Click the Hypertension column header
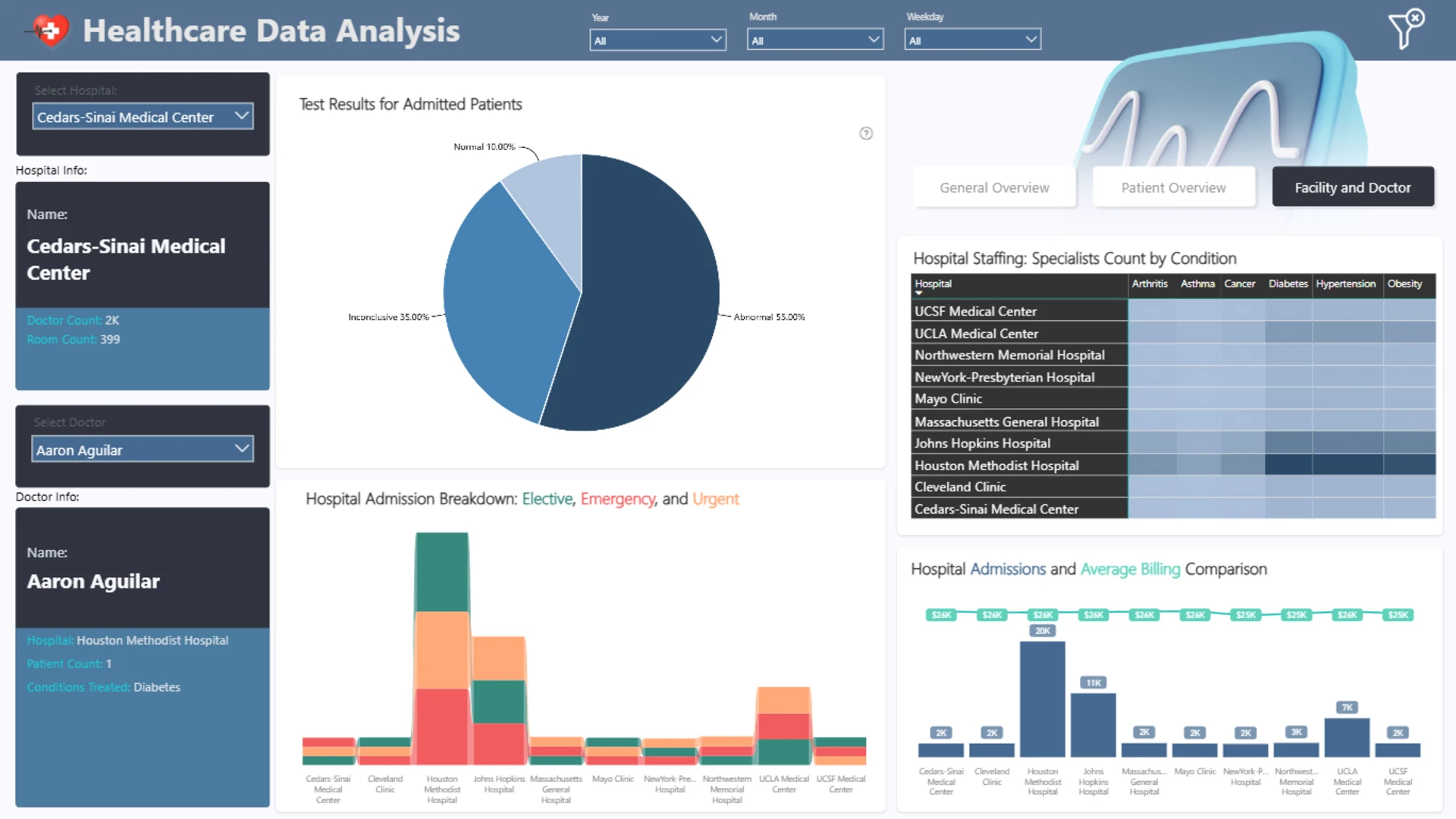The image size is (1456, 819). 1345,284
